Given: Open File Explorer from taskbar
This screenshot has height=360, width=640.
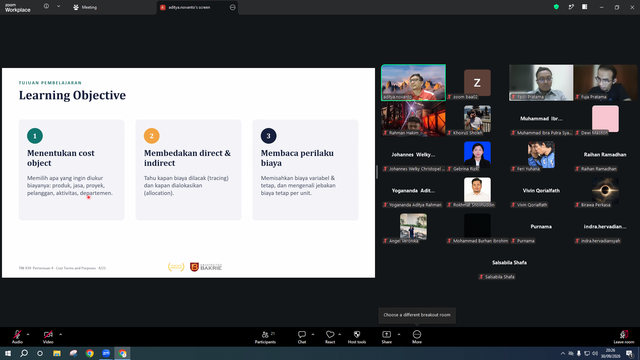Looking at the screenshot, I should (x=57, y=353).
